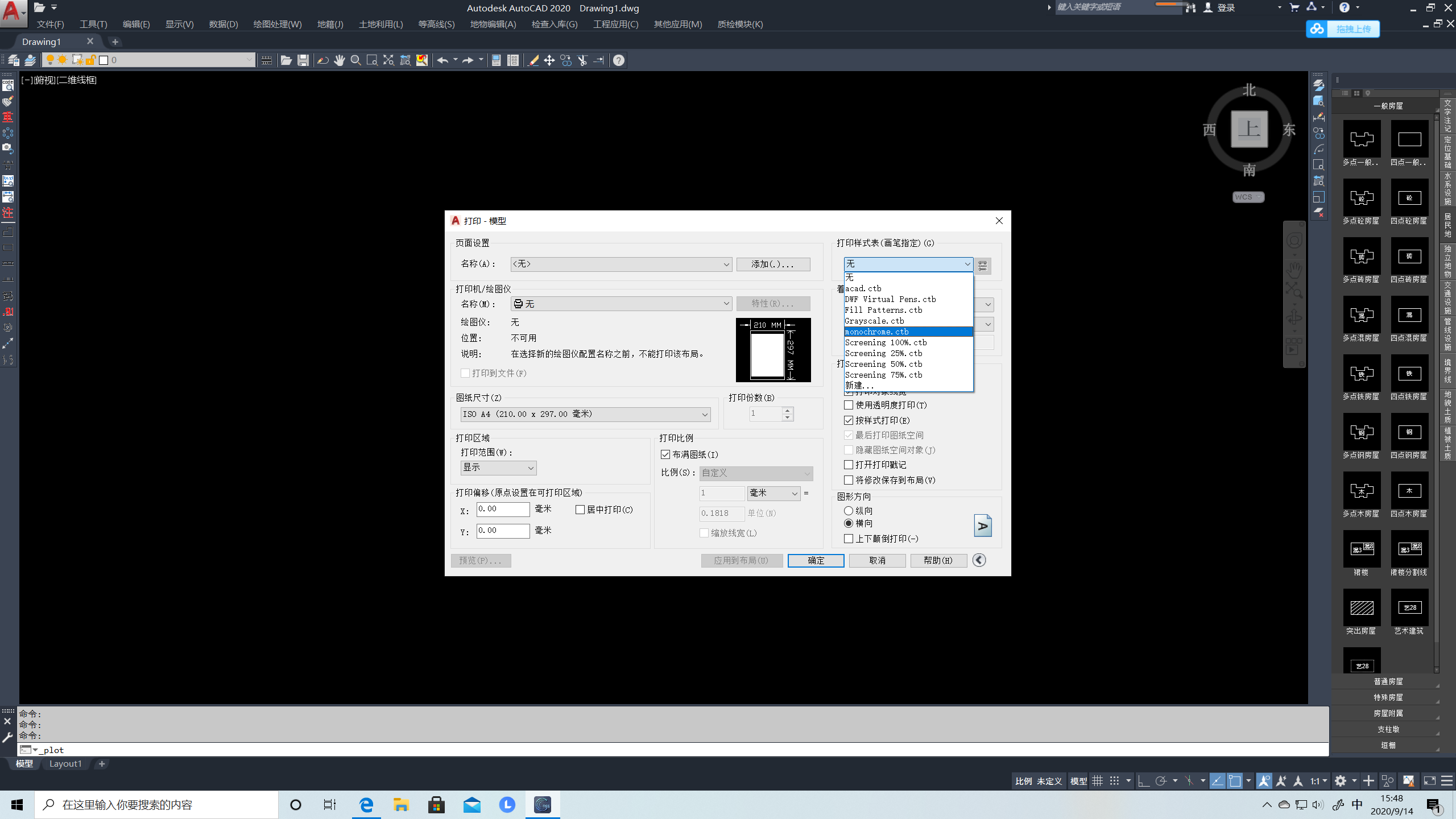Click the Undo arrow icon
Screen dimensions: 1456x819
click(442, 60)
